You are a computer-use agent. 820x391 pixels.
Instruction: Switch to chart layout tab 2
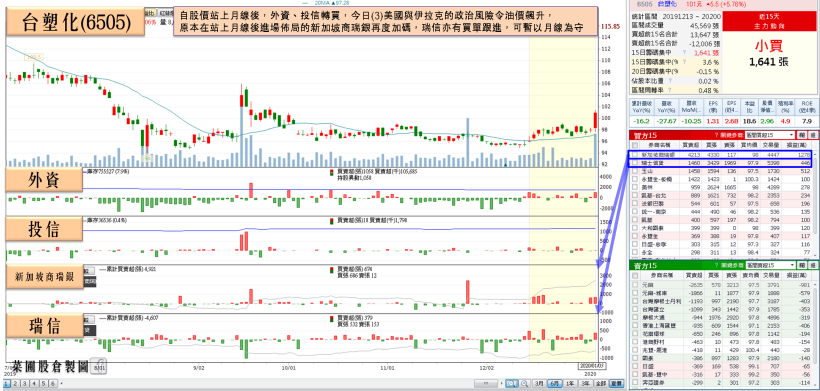pyautogui.click(x=15, y=384)
